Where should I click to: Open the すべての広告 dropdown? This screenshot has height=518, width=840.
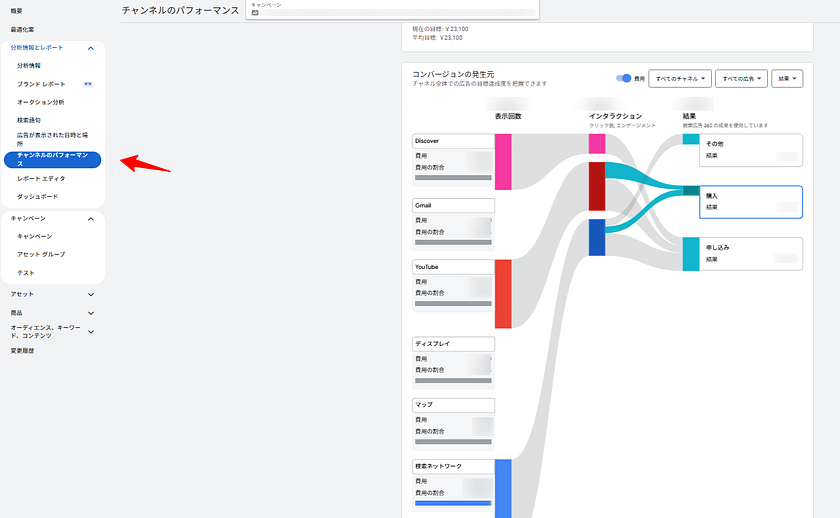pos(743,78)
